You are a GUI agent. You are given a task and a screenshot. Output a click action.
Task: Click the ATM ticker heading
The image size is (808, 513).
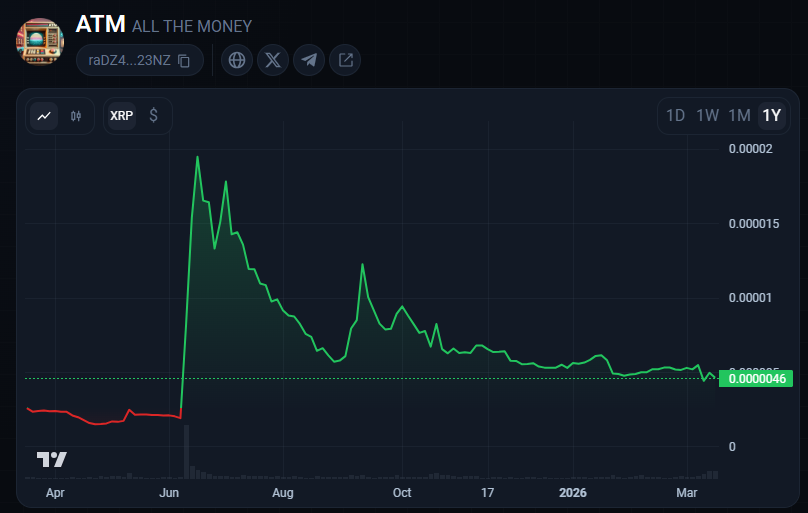point(100,24)
